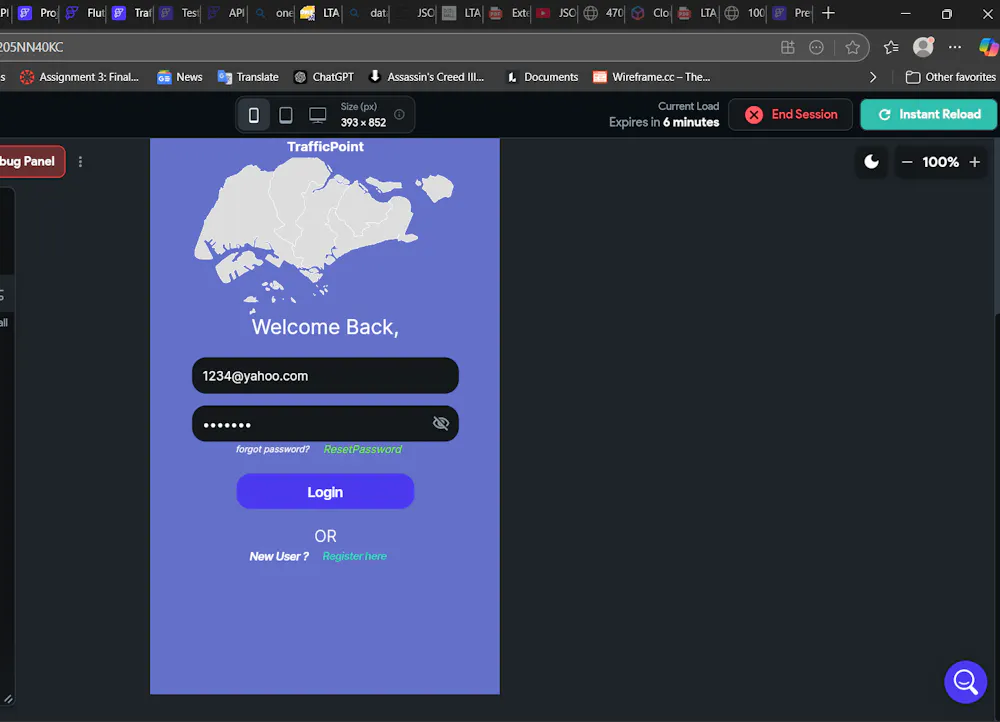Viewport: 1000px width, 722px height.
Task: Select the phone device preview icon
Action: [254, 115]
